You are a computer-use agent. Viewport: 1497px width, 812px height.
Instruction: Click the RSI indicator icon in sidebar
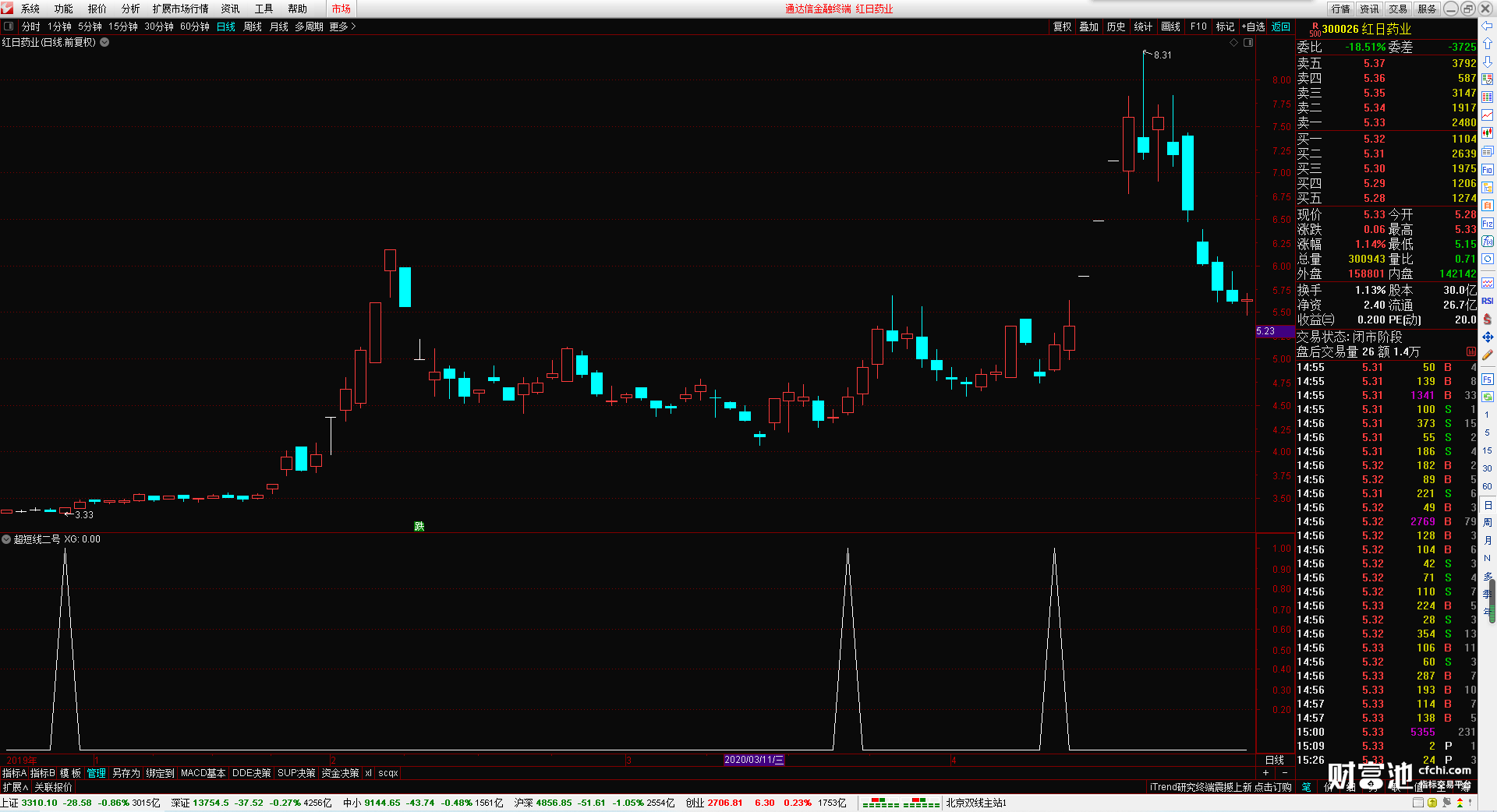pyautogui.click(x=1488, y=301)
